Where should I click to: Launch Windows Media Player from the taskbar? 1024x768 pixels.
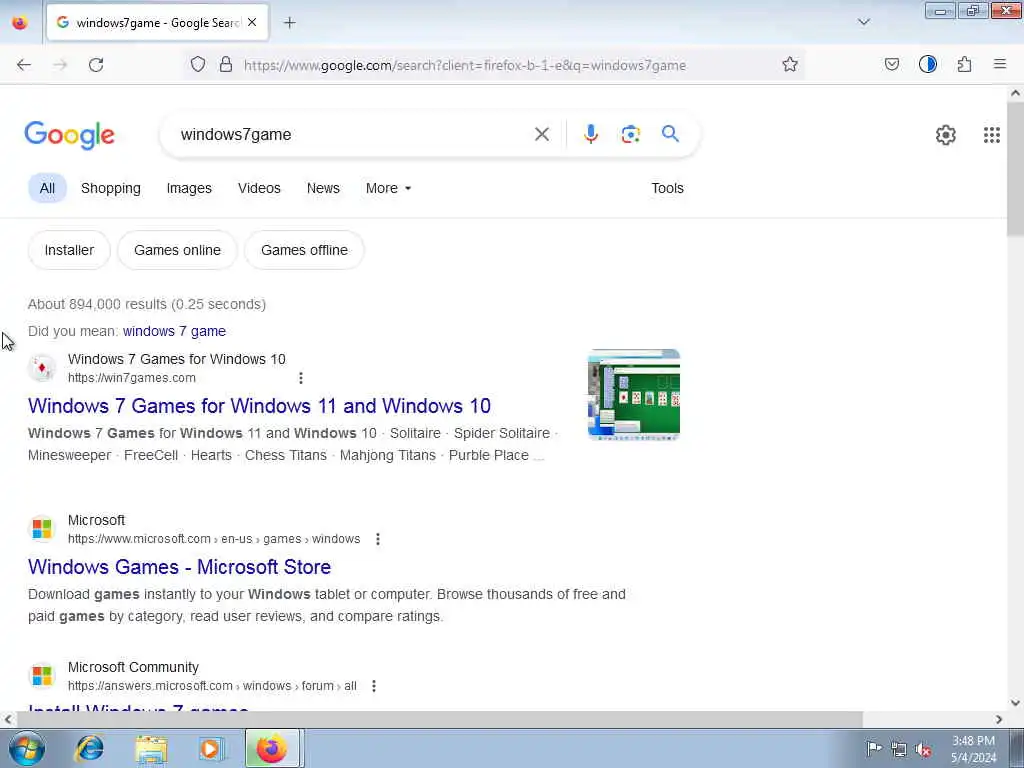[212, 749]
